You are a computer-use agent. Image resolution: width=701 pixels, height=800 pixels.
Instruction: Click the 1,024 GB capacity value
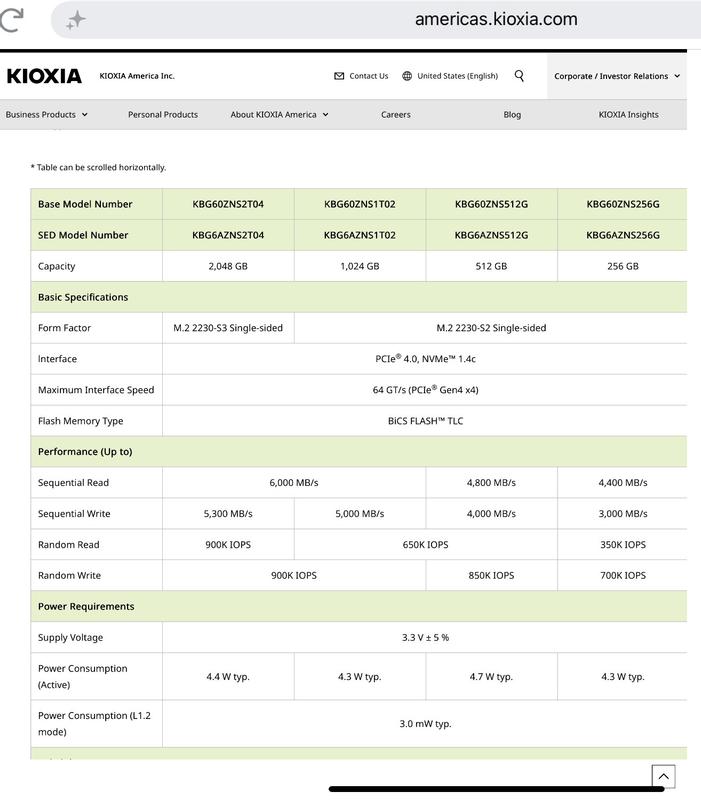click(x=360, y=266)
